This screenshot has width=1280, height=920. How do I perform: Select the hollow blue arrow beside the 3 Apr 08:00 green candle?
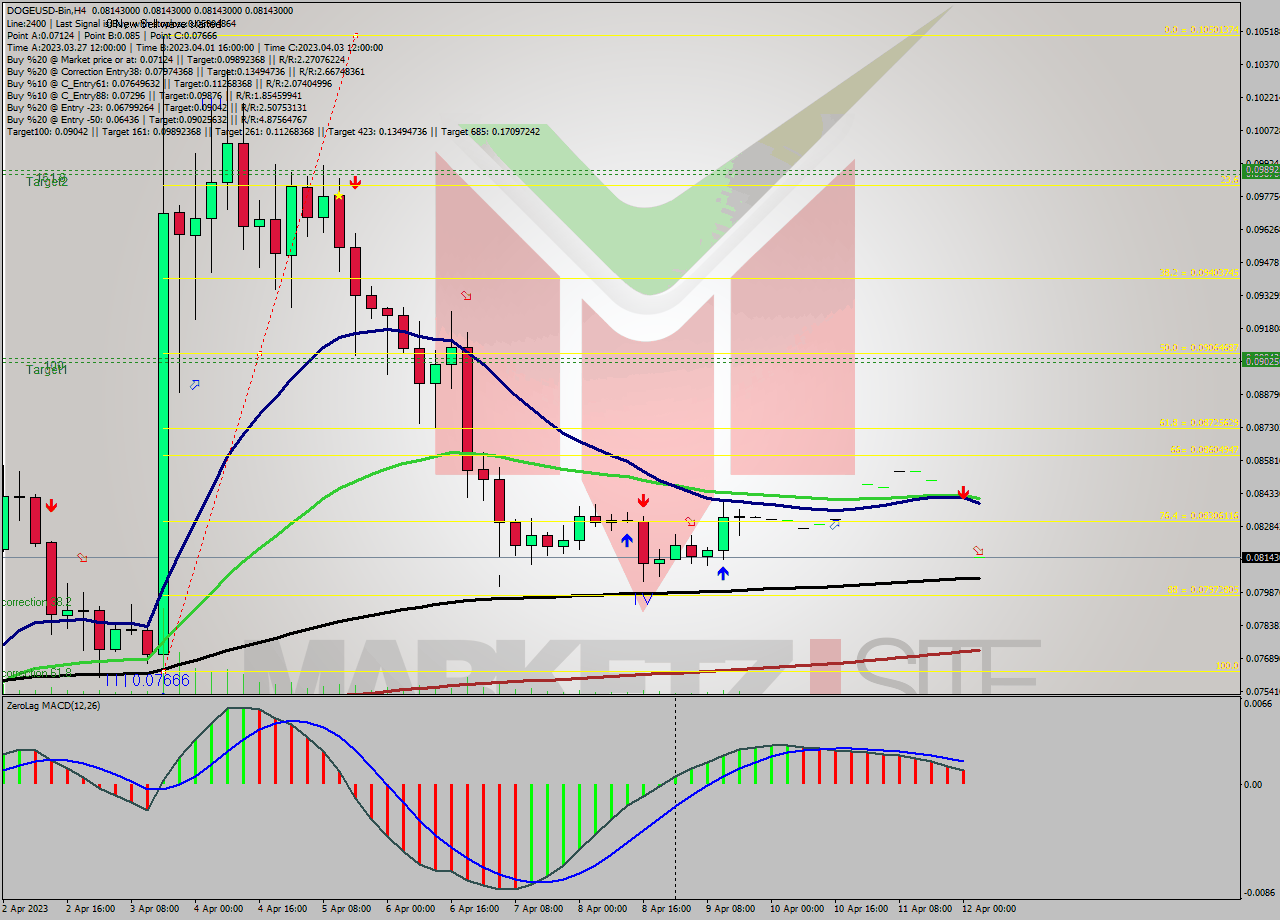point(195,384)
